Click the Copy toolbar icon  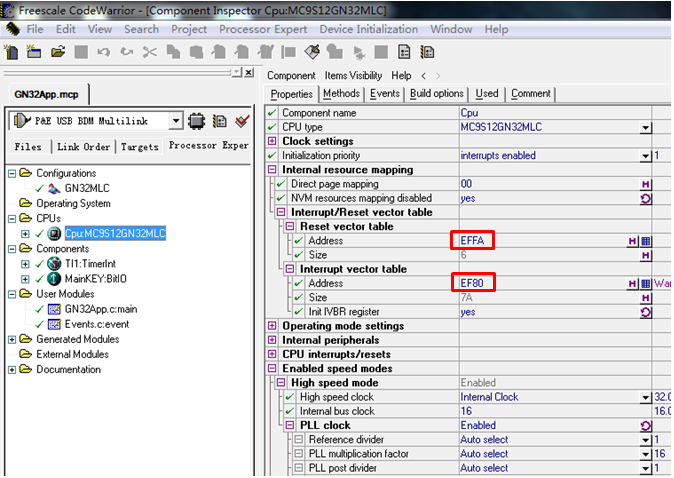(173, 52)
